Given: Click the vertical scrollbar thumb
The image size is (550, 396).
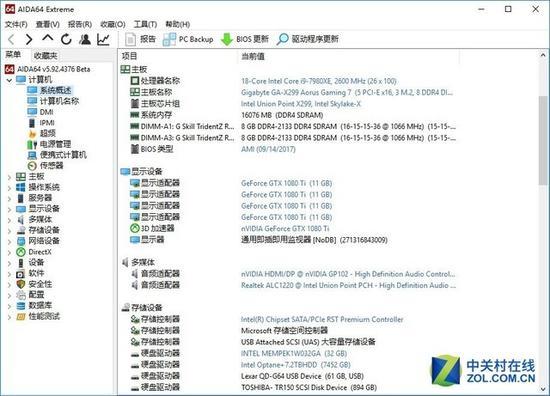Looking at the screenshot, I should tap(543, 140).
